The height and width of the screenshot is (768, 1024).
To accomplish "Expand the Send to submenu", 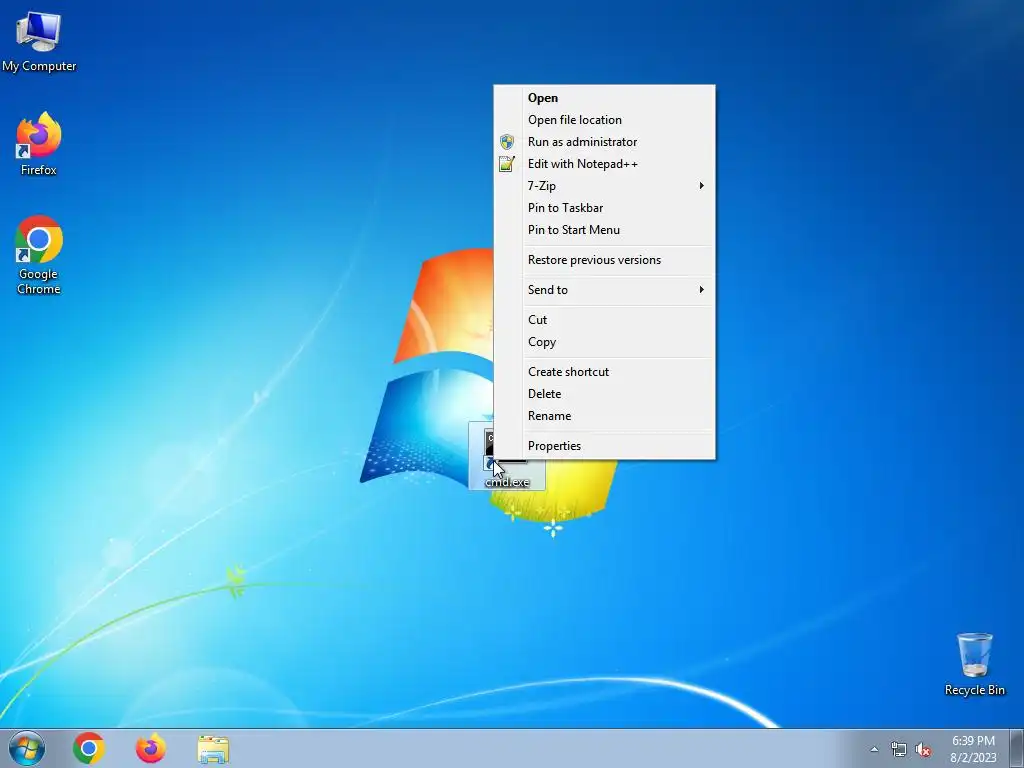I will pyautogui.click(x=604, y=290).
